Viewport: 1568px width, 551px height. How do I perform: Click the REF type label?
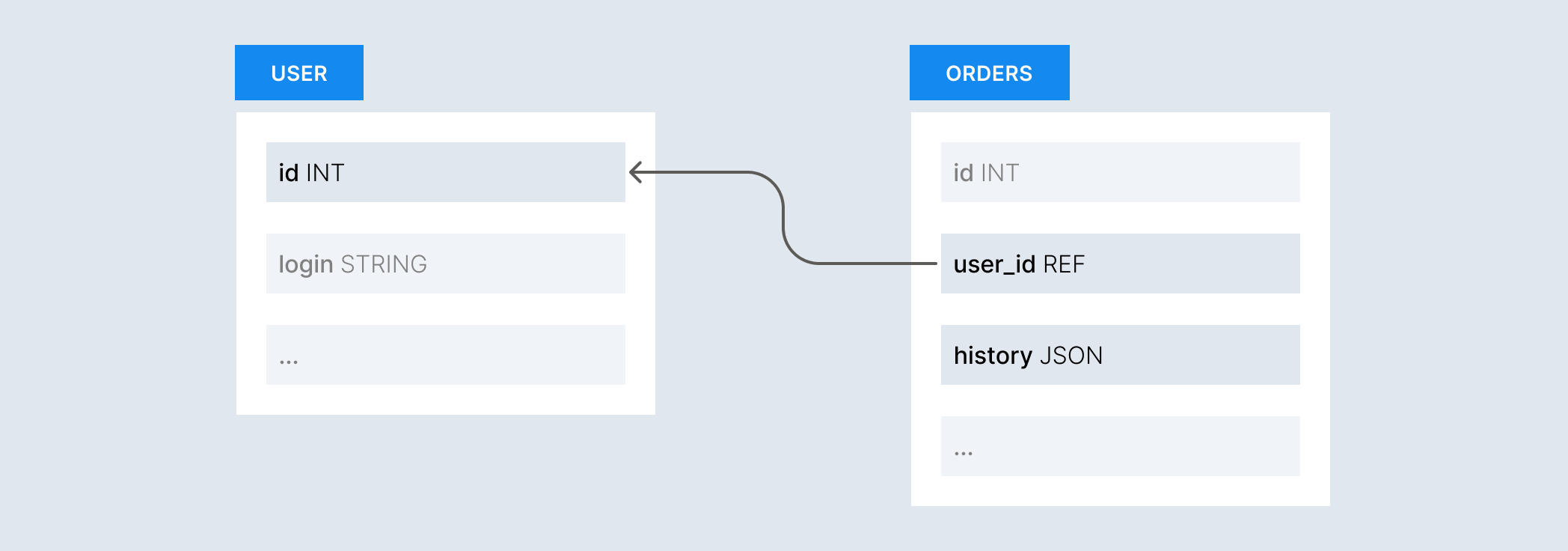1064,264
